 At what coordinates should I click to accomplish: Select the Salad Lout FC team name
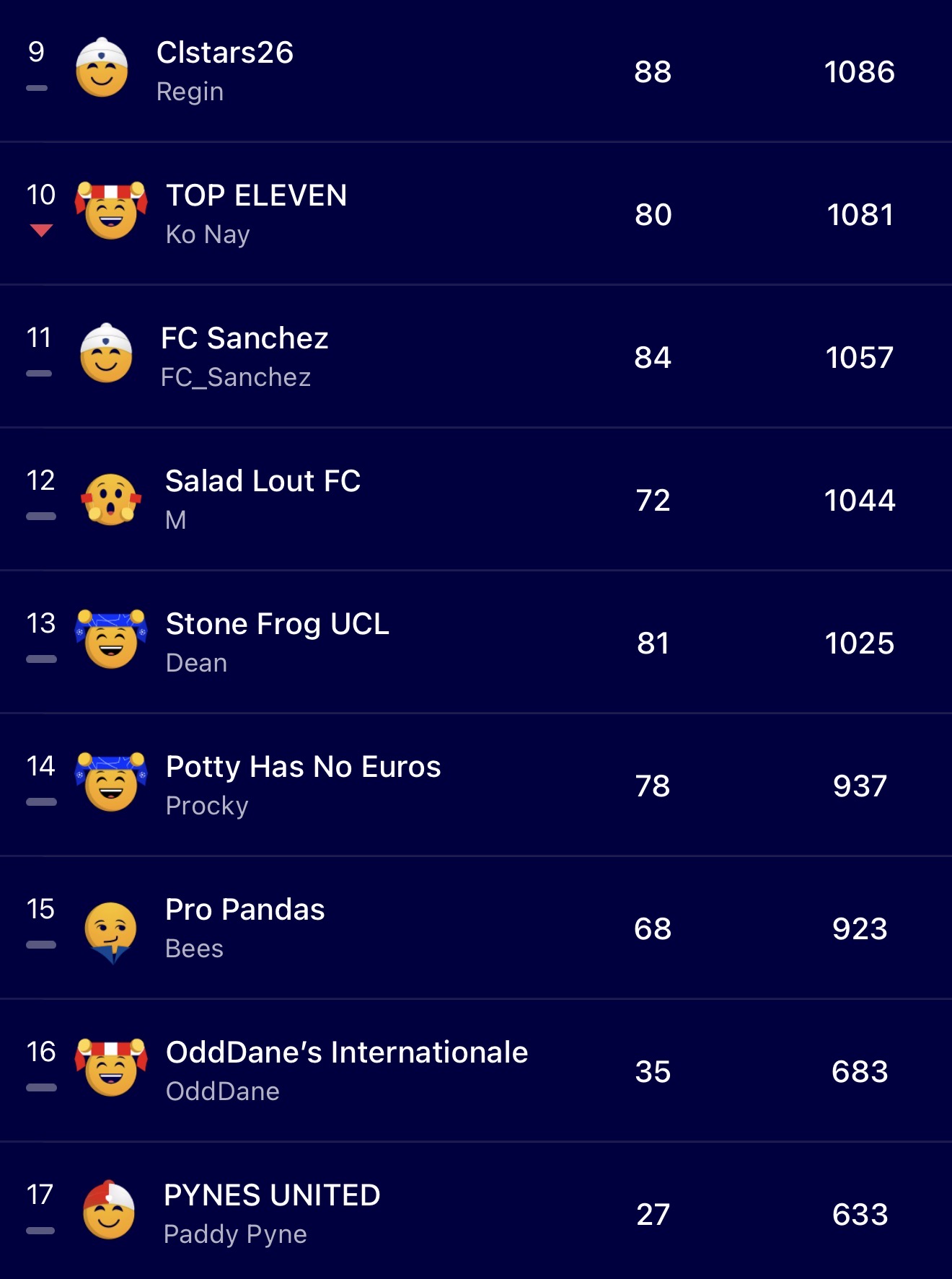(263, 481)
